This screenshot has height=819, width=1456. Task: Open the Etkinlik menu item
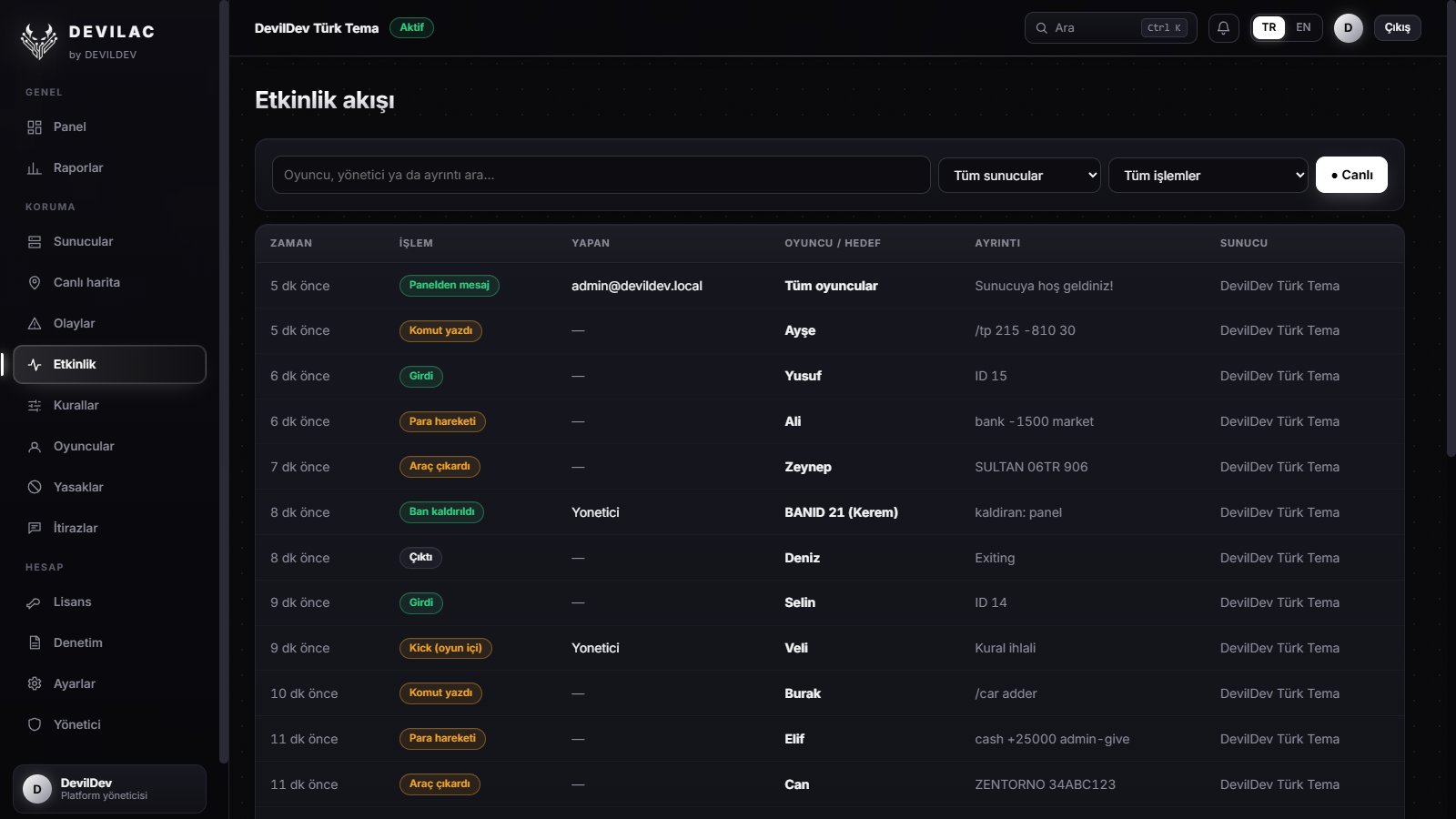click(x=109, y=364)
